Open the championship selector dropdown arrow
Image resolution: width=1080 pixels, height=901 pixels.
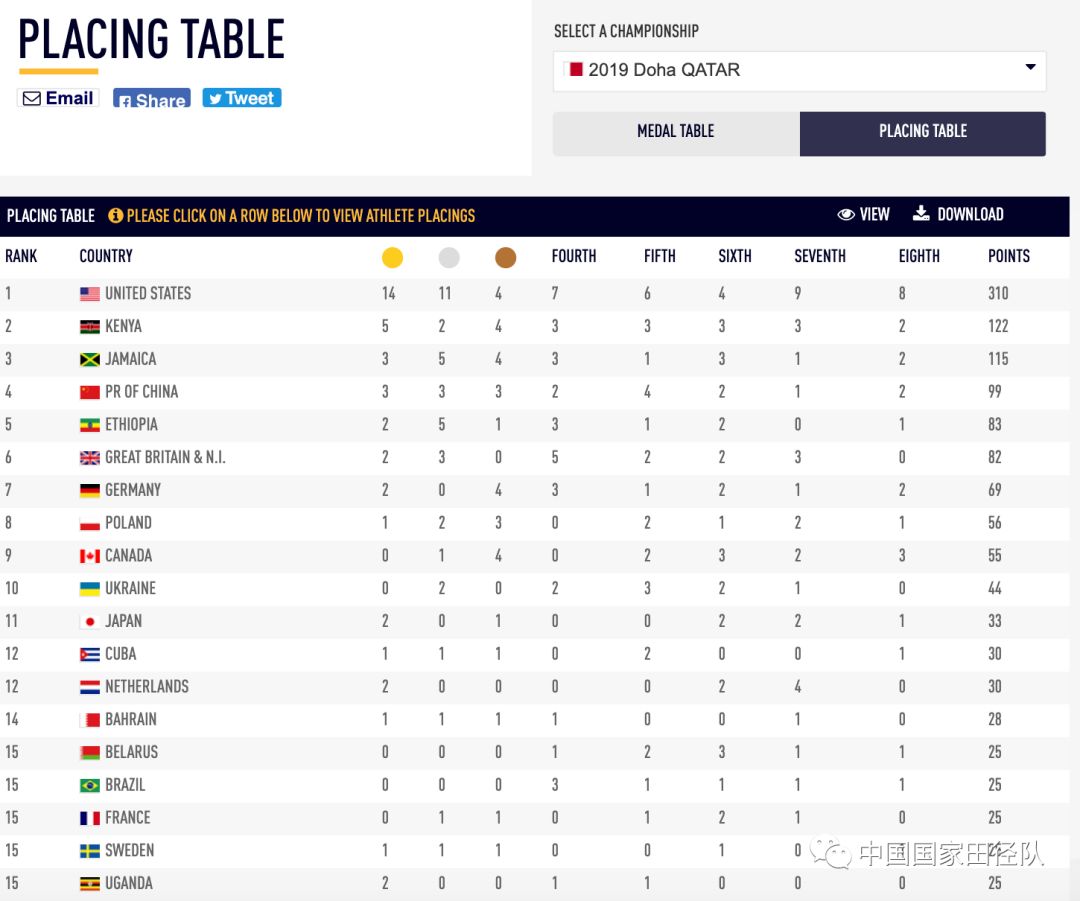pyautogui.click(x=1030, y=68)
